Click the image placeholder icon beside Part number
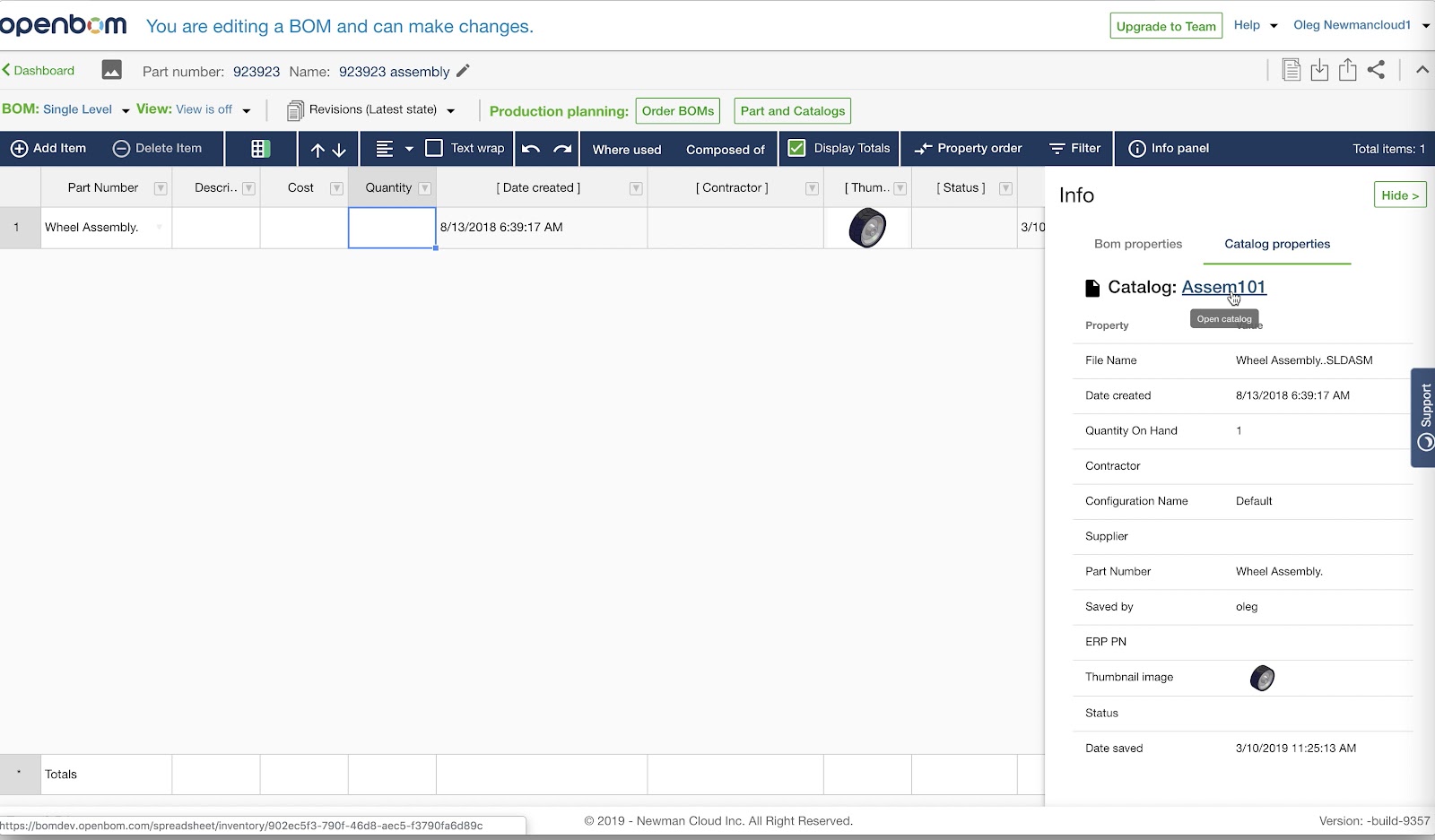Screen dimensions: 1435x840 pyautogui.click(x=111, y=70)
